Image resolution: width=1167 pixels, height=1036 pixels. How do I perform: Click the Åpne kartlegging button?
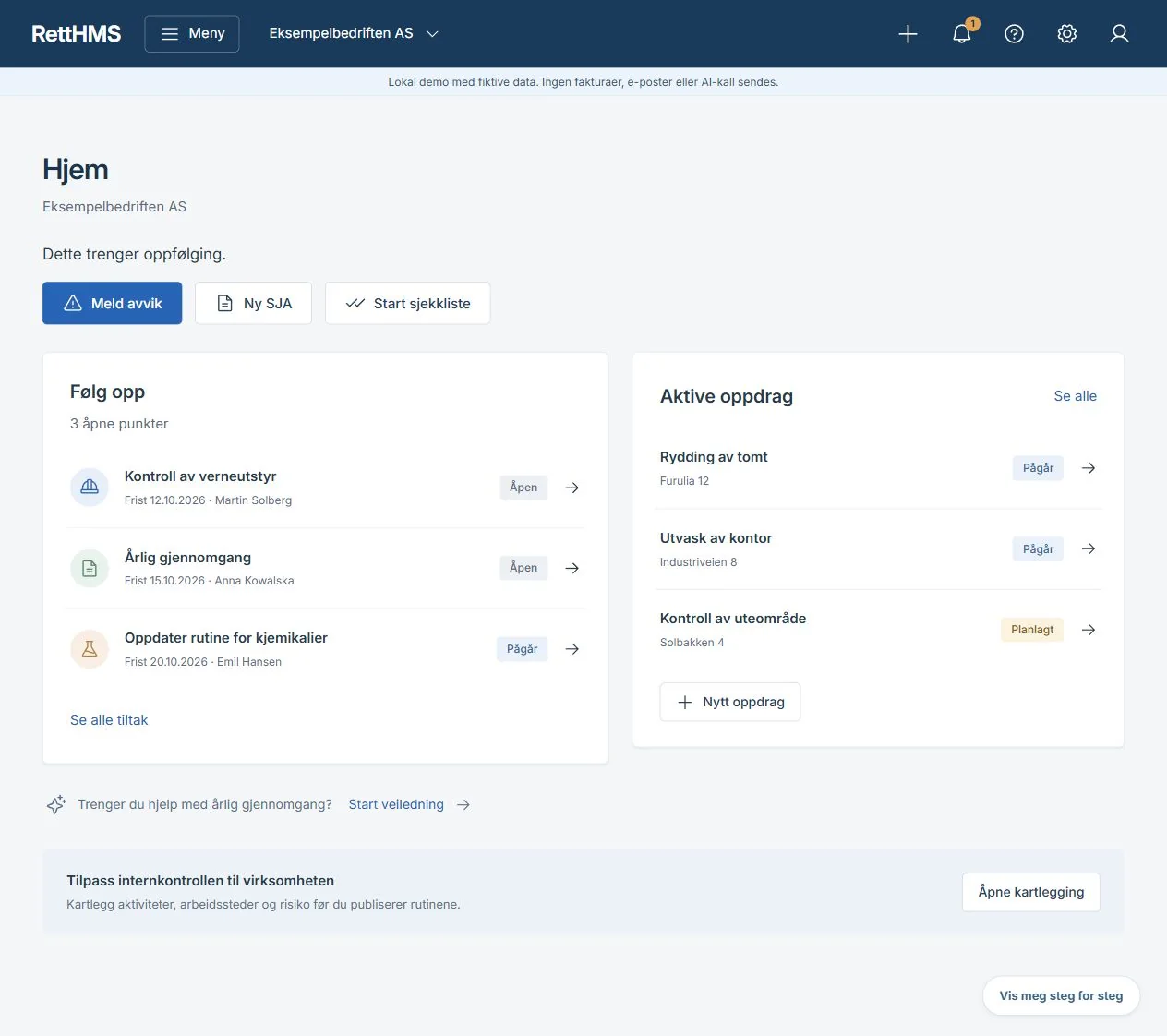pyautogui.click(x=1031, y=892)
